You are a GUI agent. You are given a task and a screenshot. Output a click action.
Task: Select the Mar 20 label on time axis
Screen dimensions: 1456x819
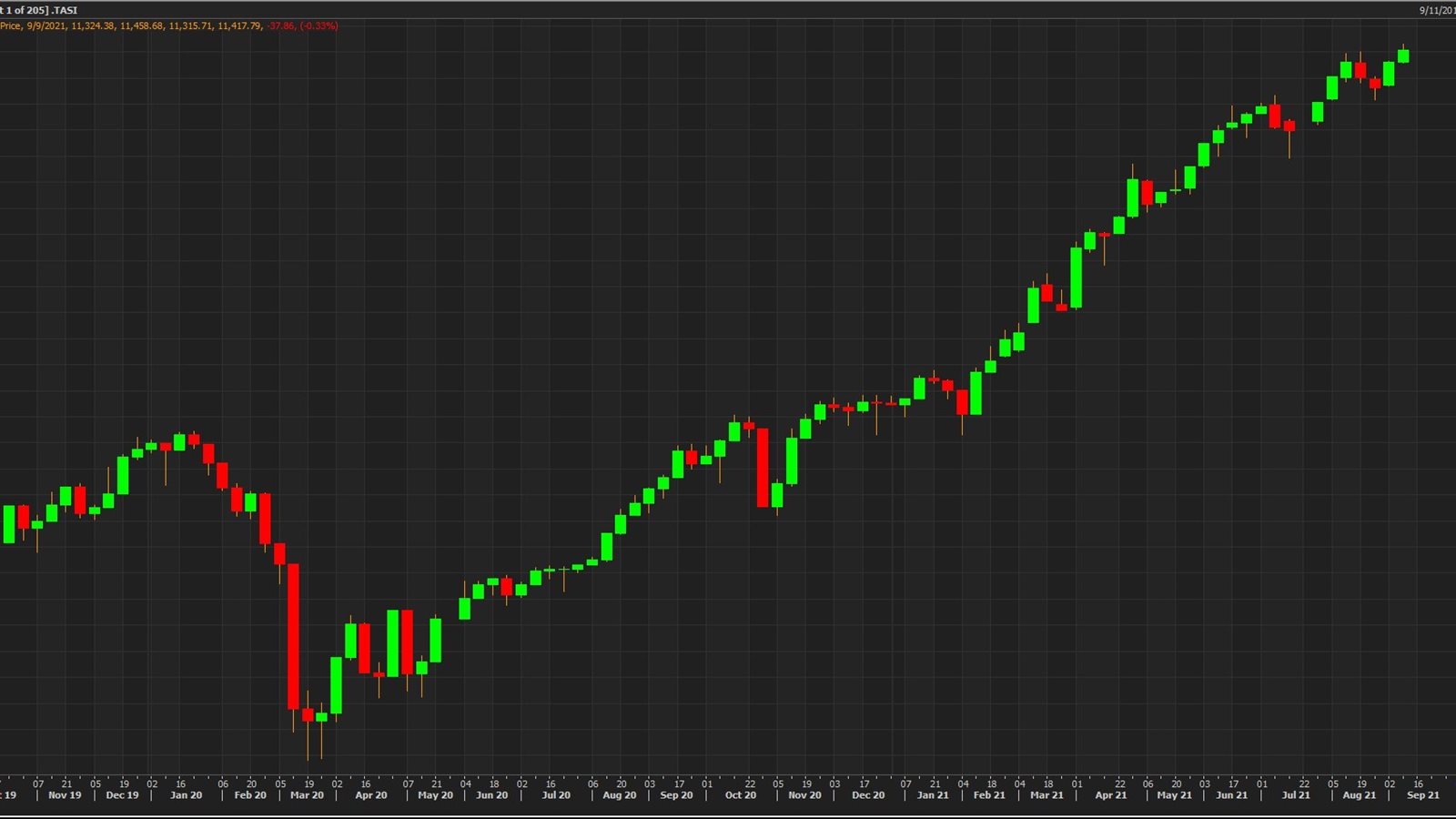pos(307,795)
